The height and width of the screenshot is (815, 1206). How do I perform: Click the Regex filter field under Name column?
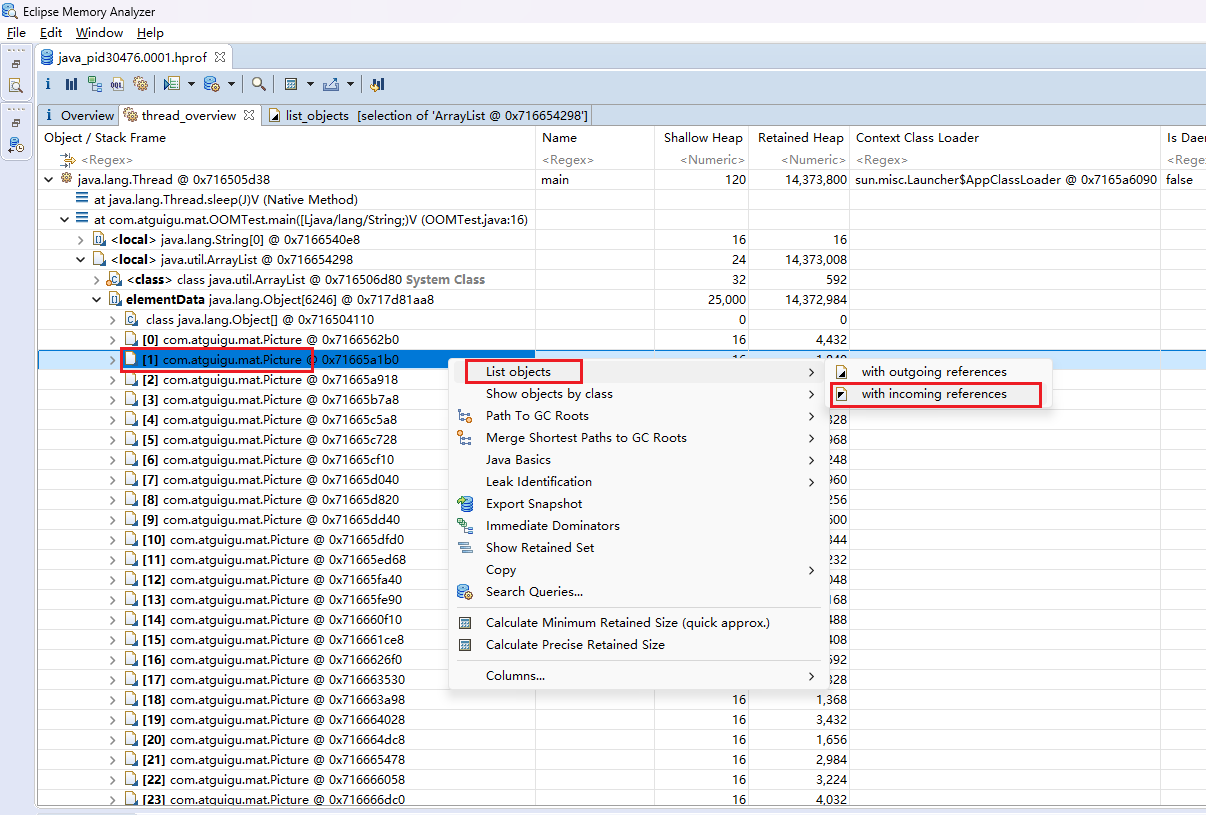595,160
